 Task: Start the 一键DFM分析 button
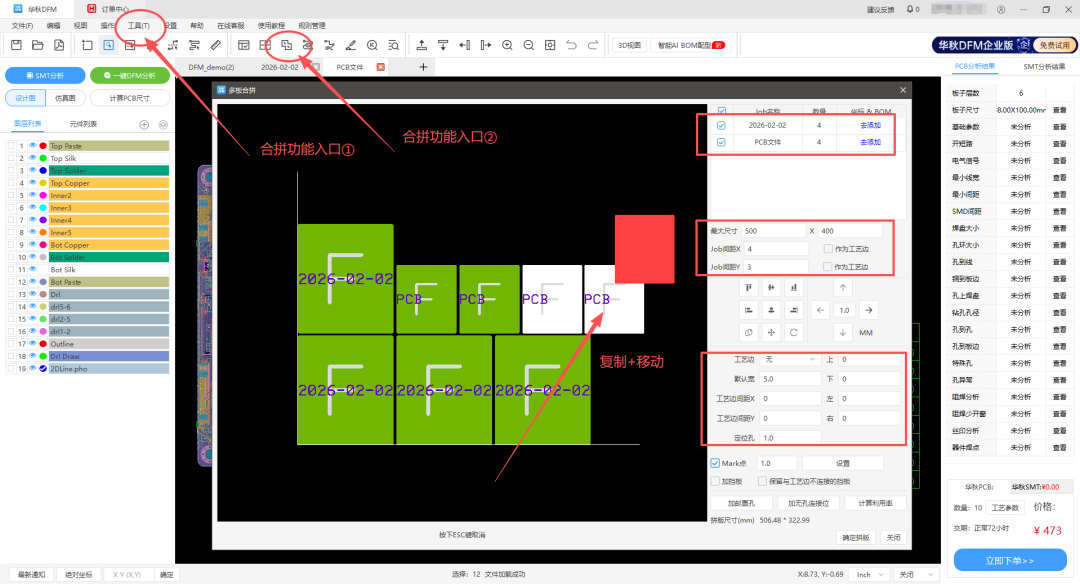[x=129, y=75]
